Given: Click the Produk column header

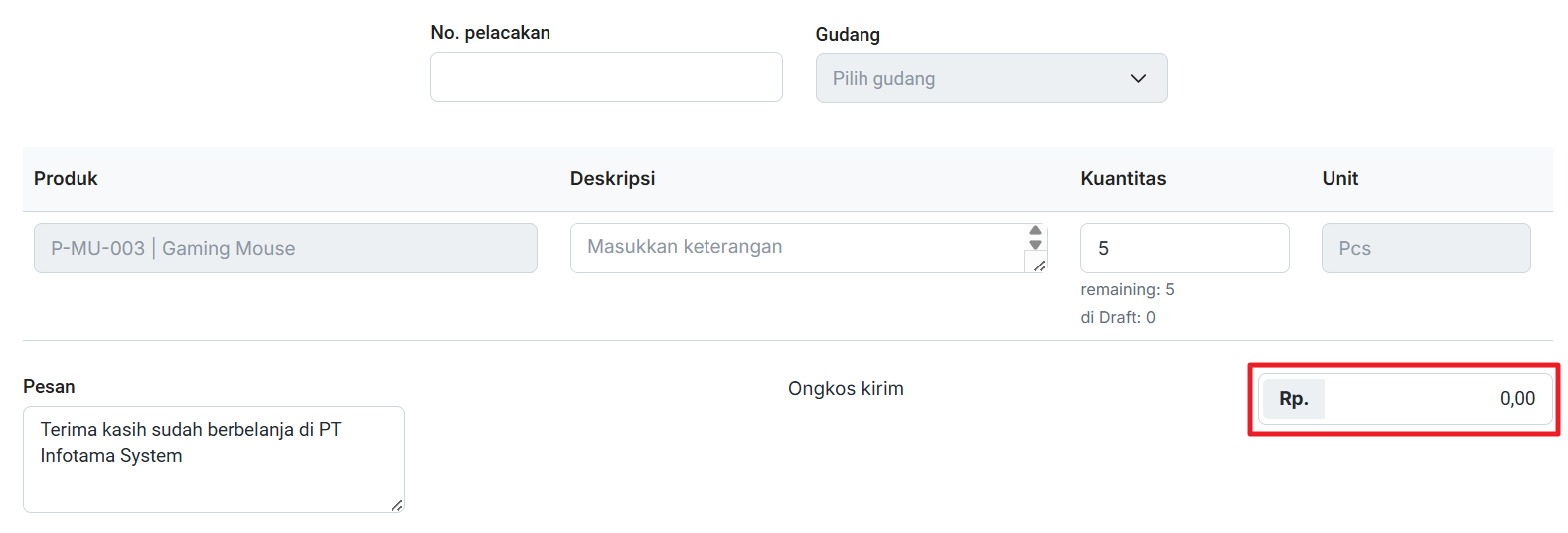Looking at the screenshot, I should point(66,179).
